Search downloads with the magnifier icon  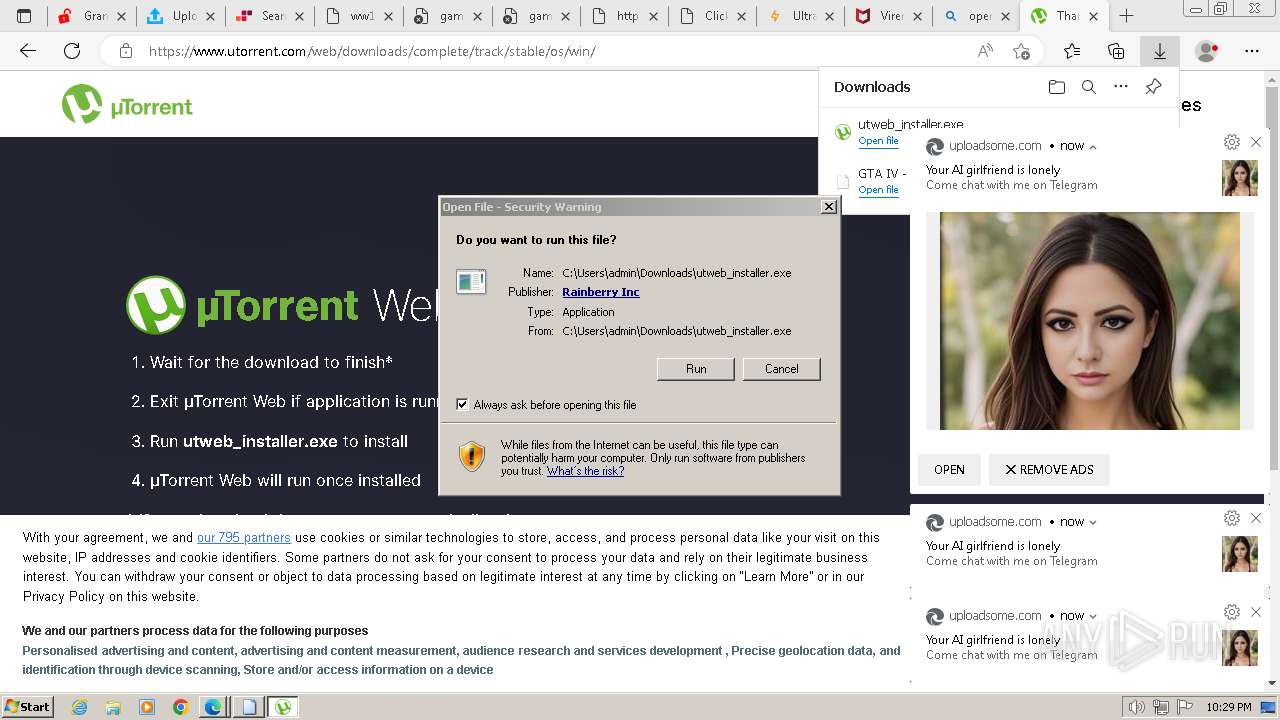[1089, 87]
